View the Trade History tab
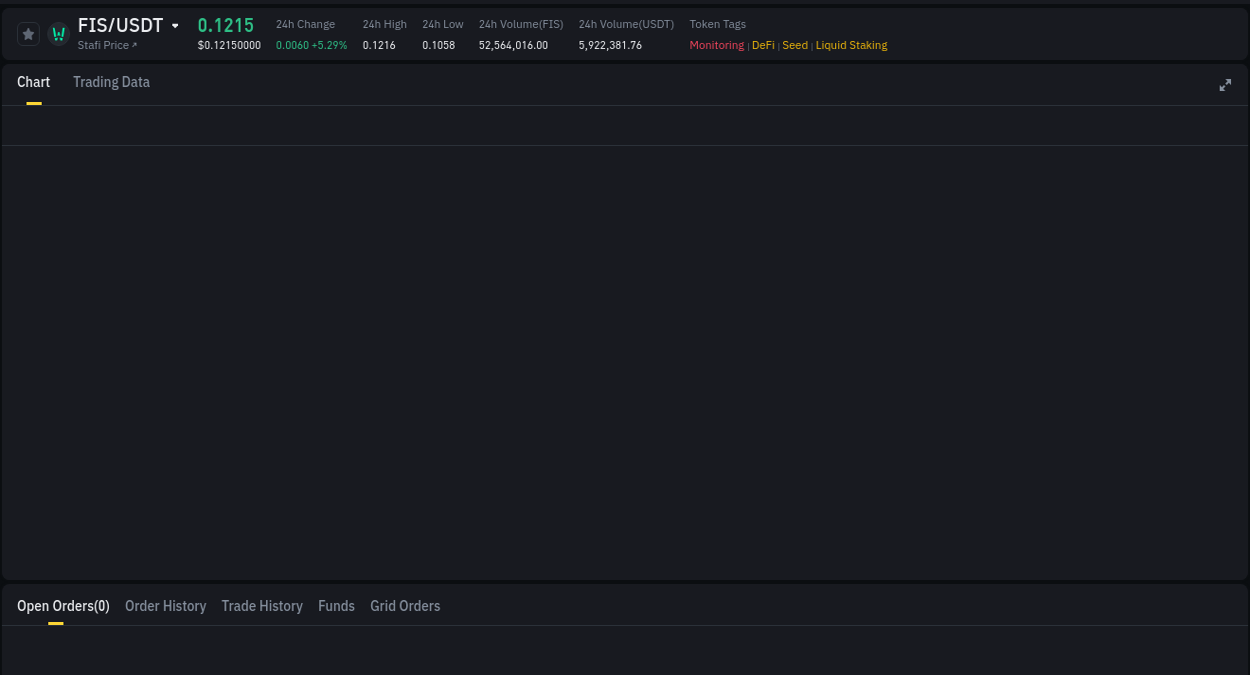The width and height of the screenshot is (1250, 675). 262,605
